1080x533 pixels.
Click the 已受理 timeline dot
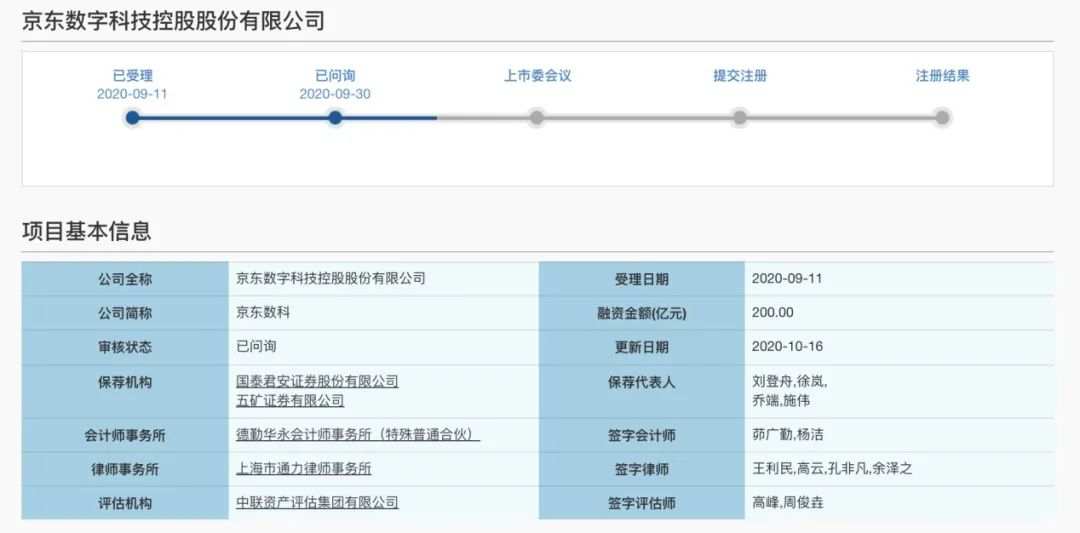pos(132,118)
